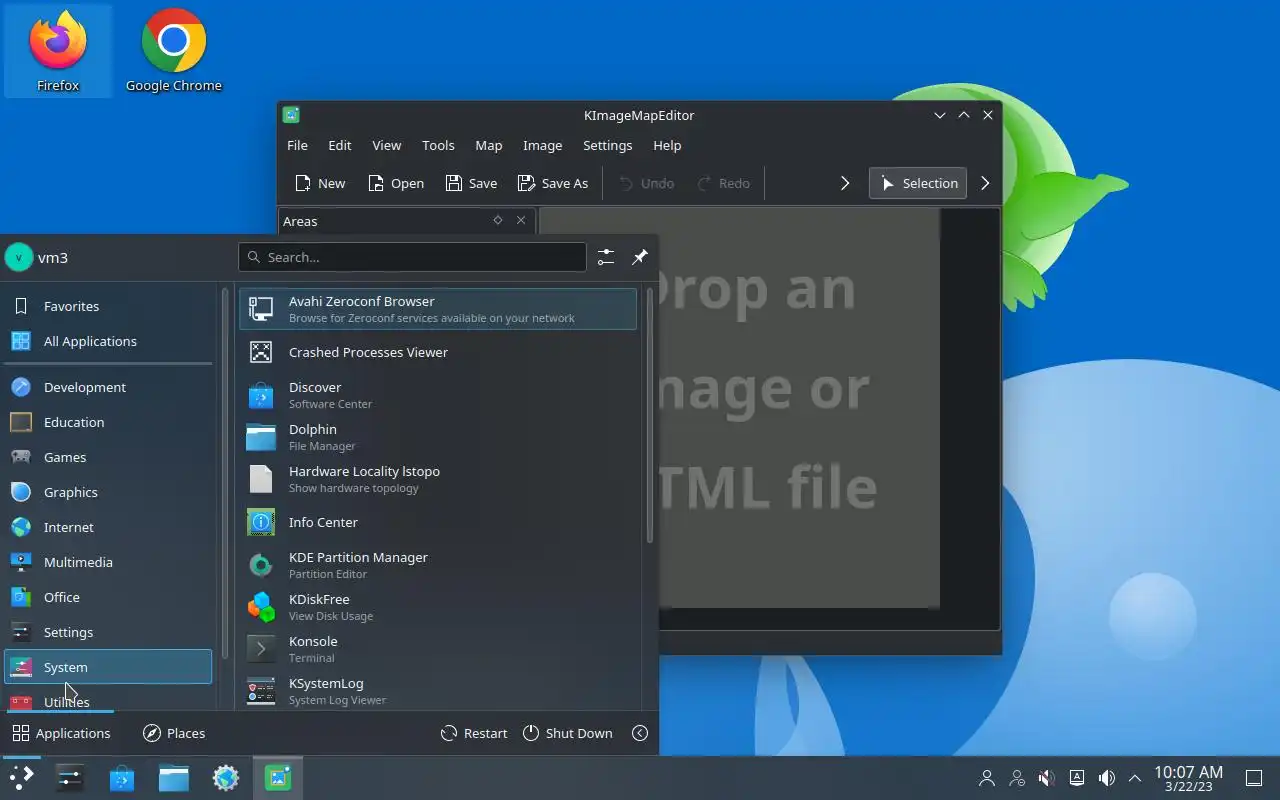Open taskbar application launcher button

(21, 778)
